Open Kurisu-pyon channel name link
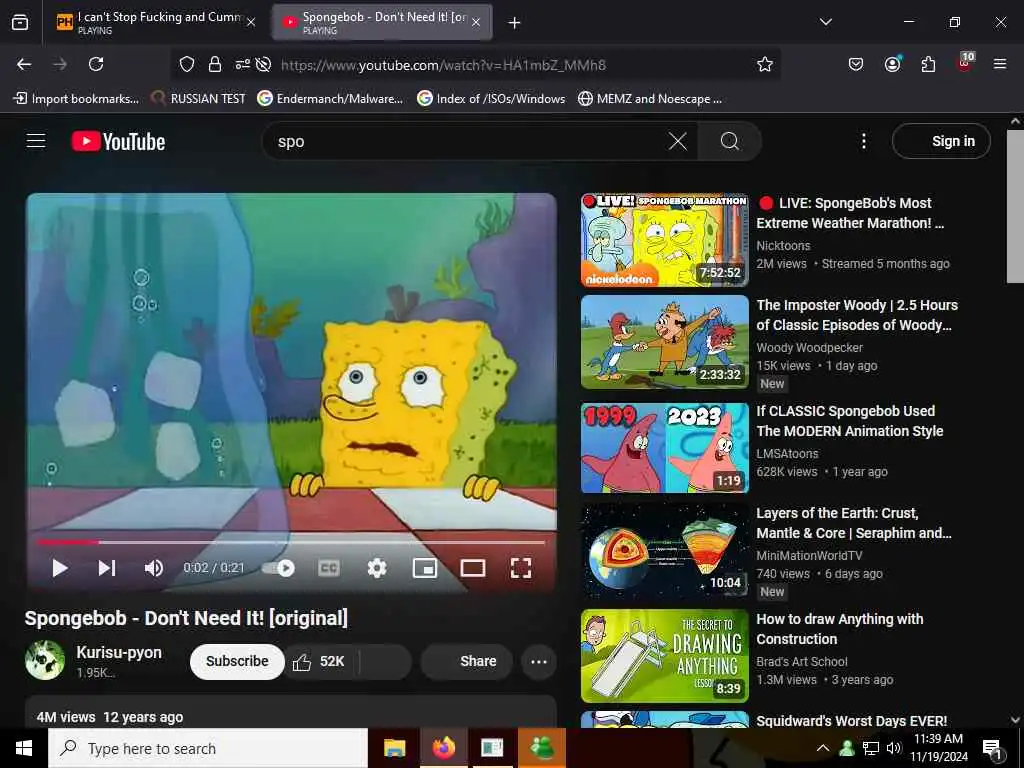 (x=119, y=652)
